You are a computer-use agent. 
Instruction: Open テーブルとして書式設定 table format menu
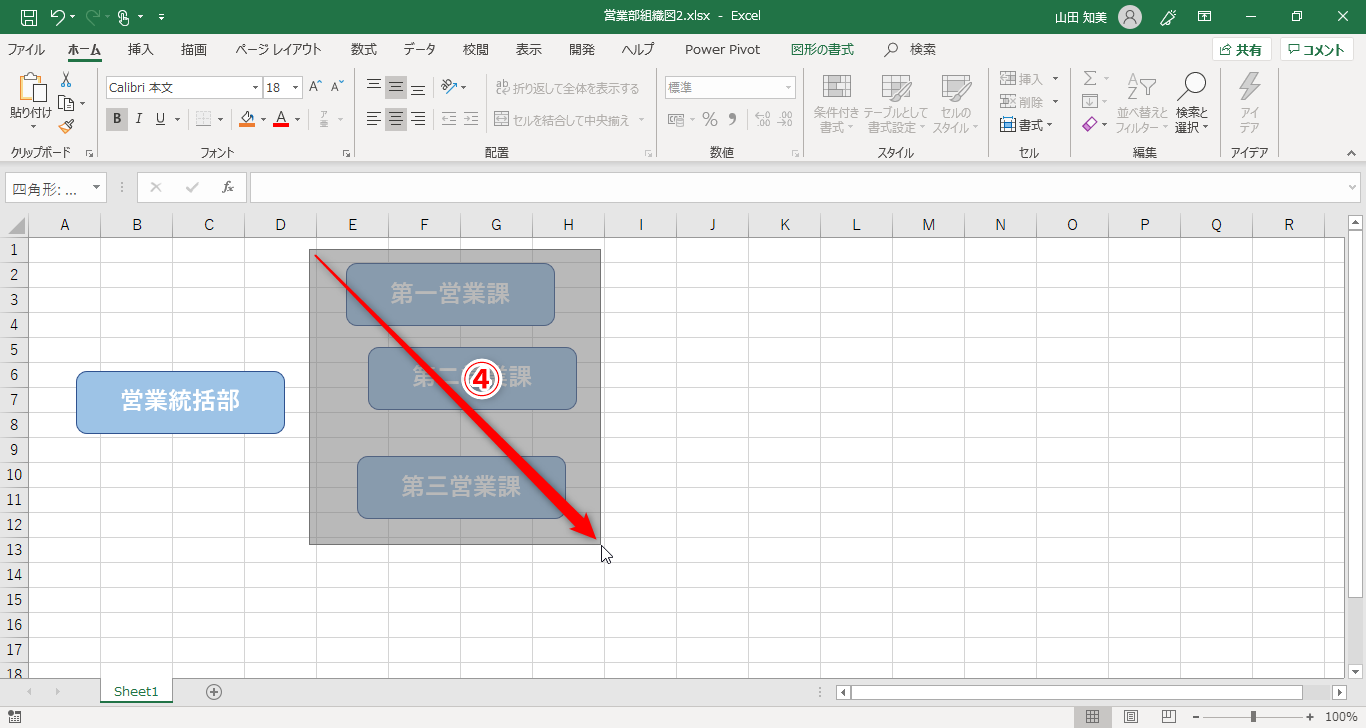point(895,104)
